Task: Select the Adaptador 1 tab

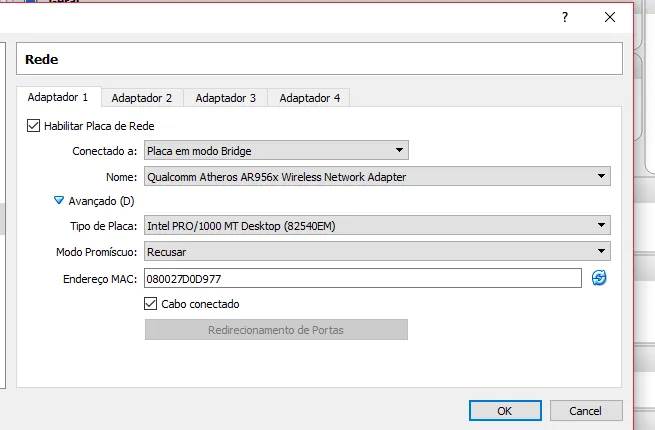Action: click(x=58, y=97)
